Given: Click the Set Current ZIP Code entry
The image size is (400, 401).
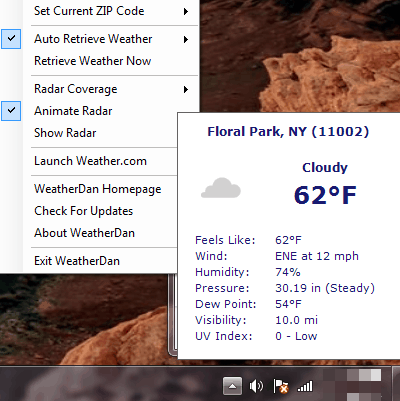Looking at the screenshot, I should click(89, 11).
